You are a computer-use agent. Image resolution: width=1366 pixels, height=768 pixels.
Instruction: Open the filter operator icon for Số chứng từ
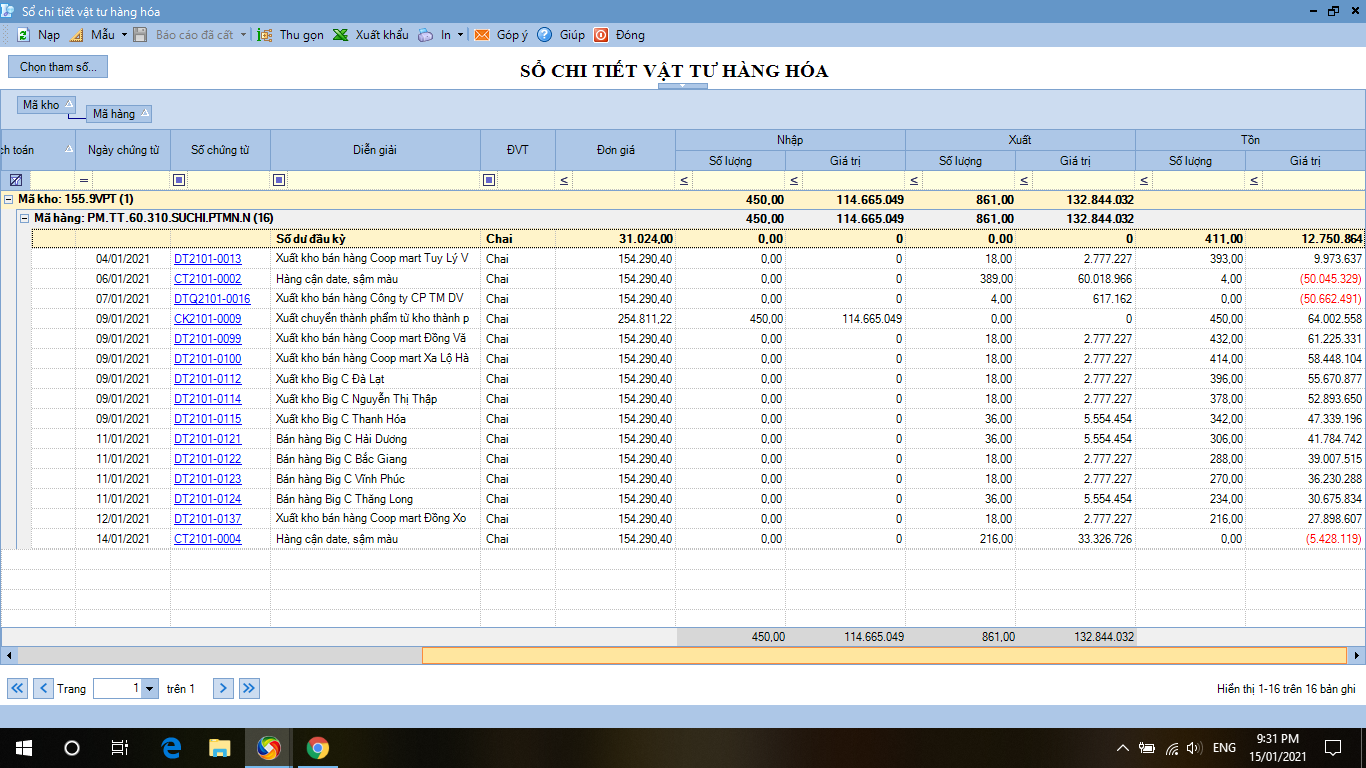click(179, 180)
